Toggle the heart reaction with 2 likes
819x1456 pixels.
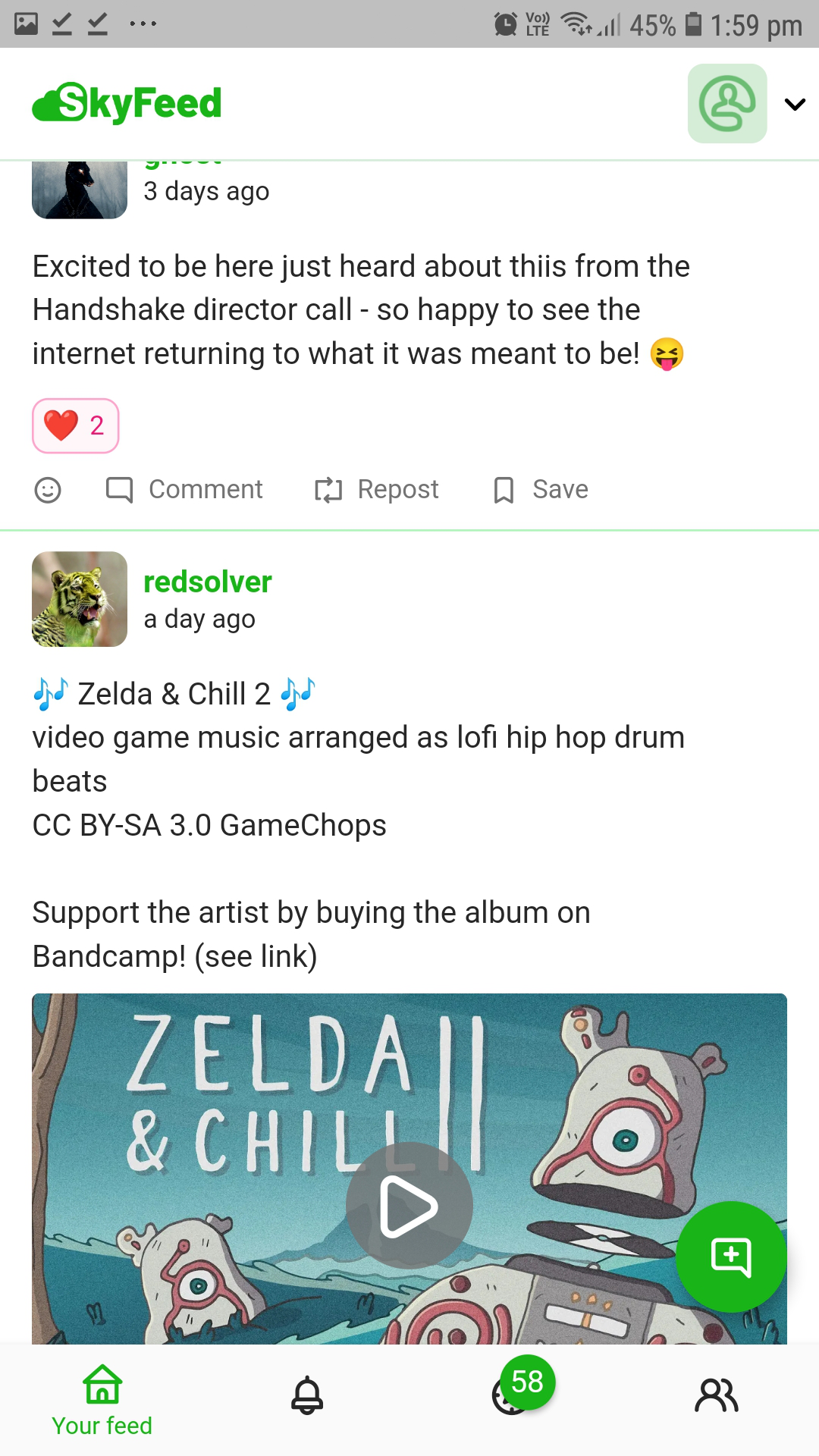(75, 425)
